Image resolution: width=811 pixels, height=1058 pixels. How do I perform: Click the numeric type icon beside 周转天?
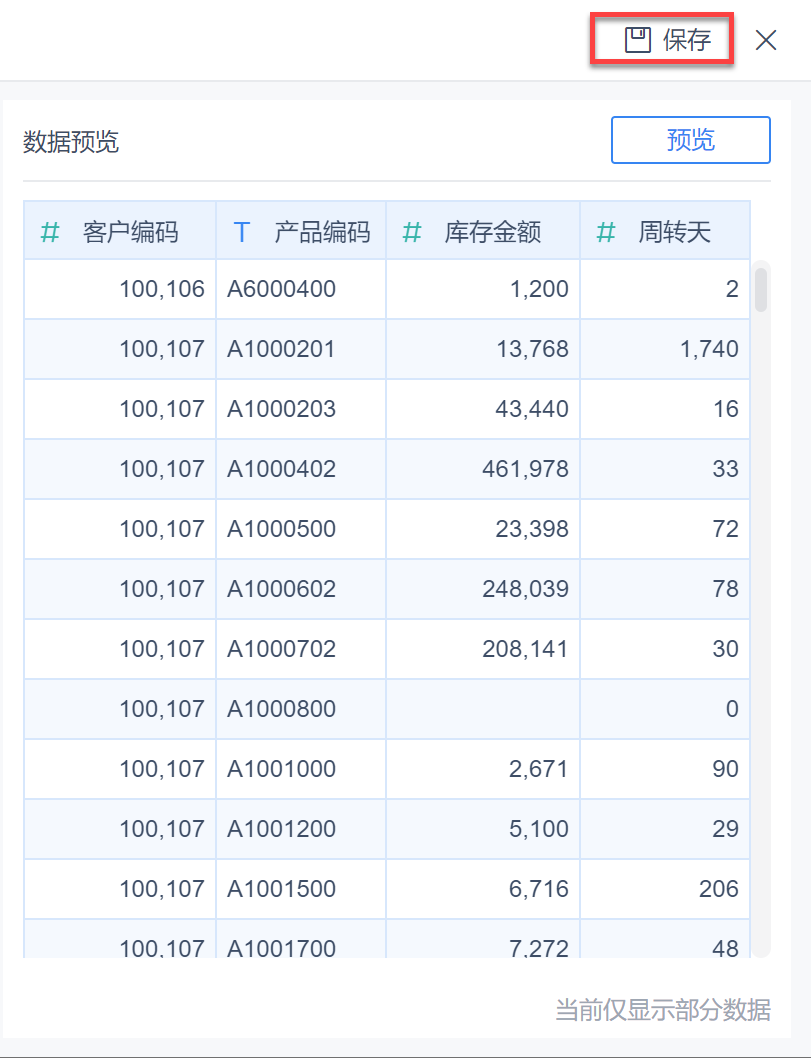[x=606, y=232]
